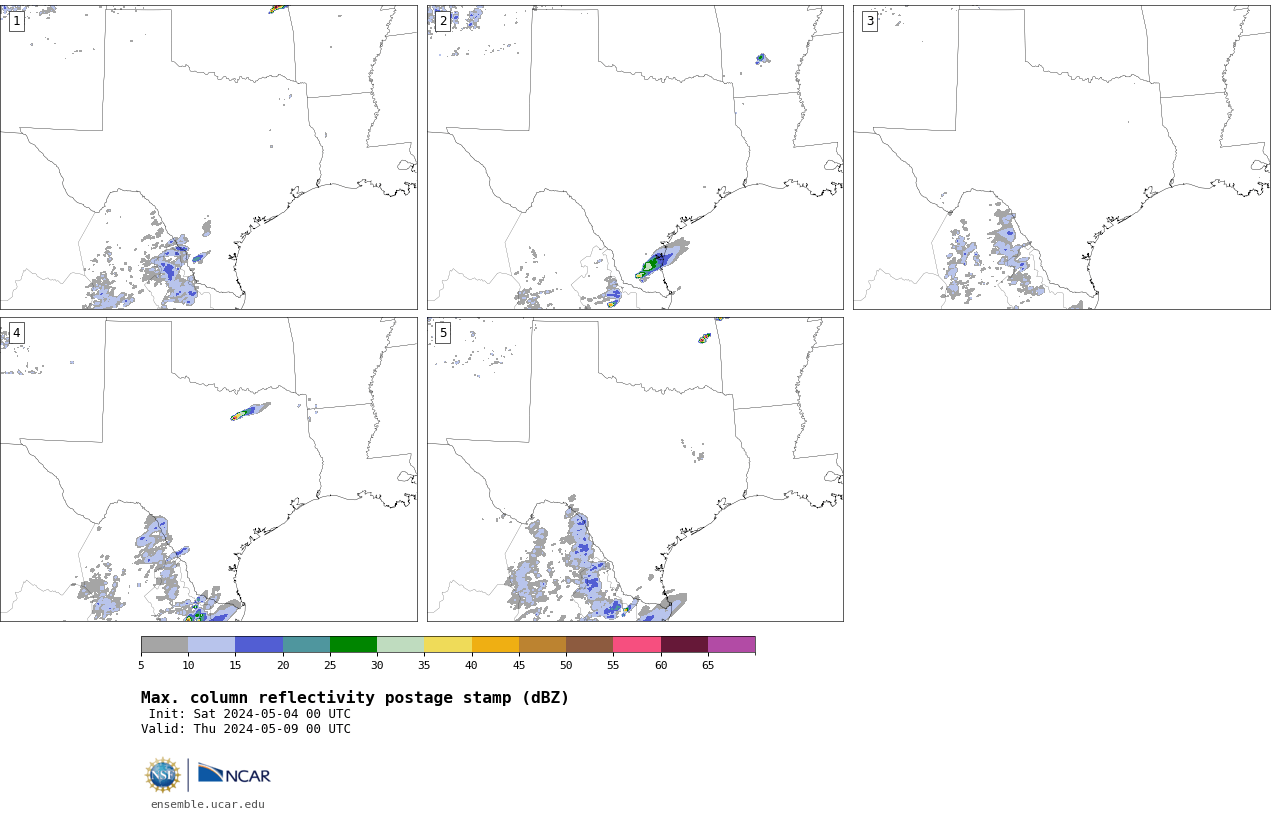Image resolution: width=1280 pixels, height=815 pixels.
Task: Click the panel number 4 label
Action: [16, 333]
